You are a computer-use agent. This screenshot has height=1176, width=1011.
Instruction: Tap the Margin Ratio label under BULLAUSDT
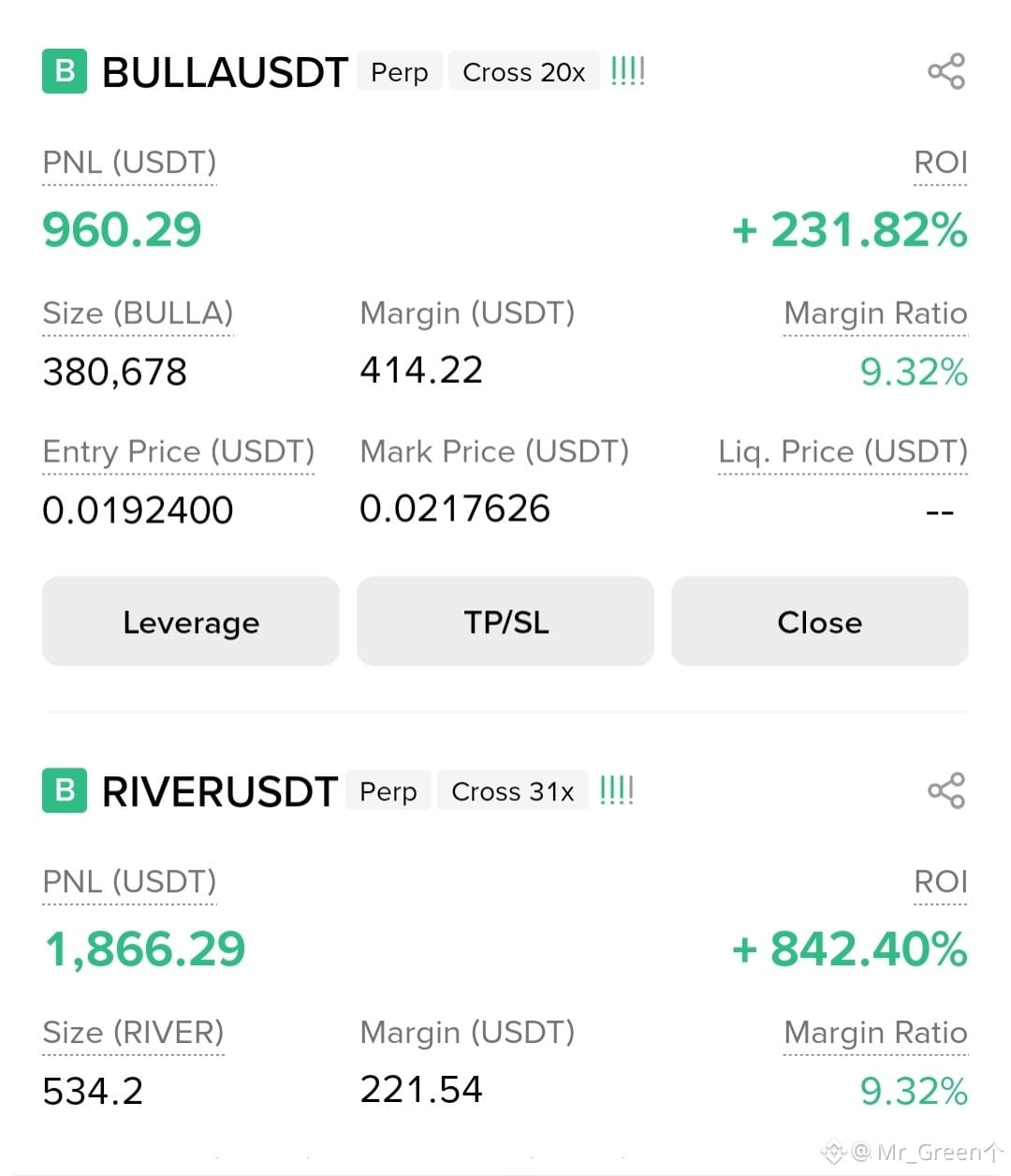pyautogui.click(x=875, y=314)
